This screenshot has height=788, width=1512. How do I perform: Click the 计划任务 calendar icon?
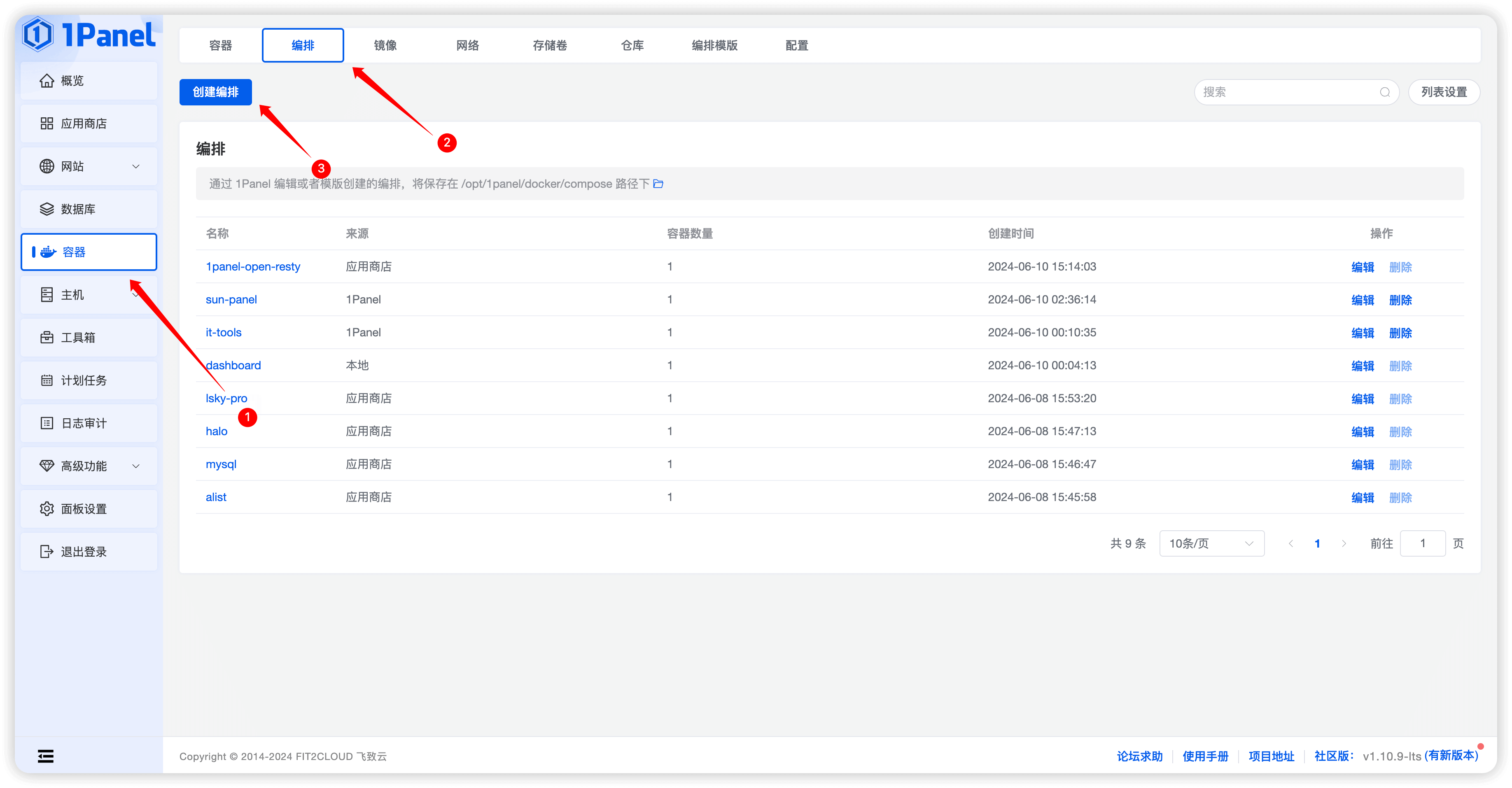point(47,380)
